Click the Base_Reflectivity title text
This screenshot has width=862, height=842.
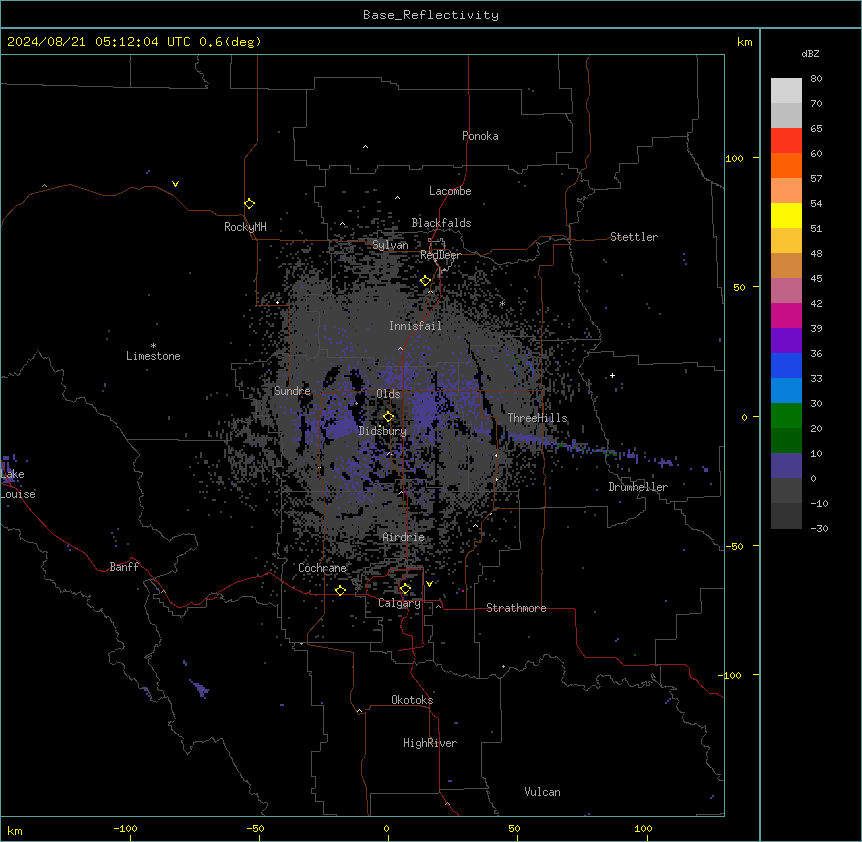click(431, 15)
